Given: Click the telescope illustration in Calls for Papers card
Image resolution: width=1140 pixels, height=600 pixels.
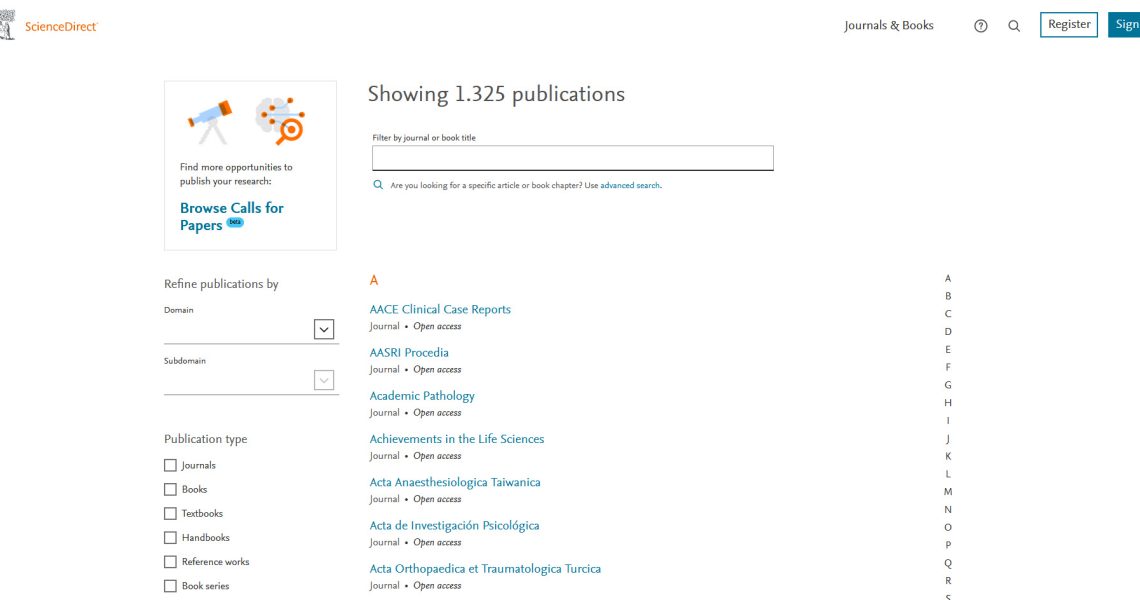Looking at the screenshot, I should 210,120.
